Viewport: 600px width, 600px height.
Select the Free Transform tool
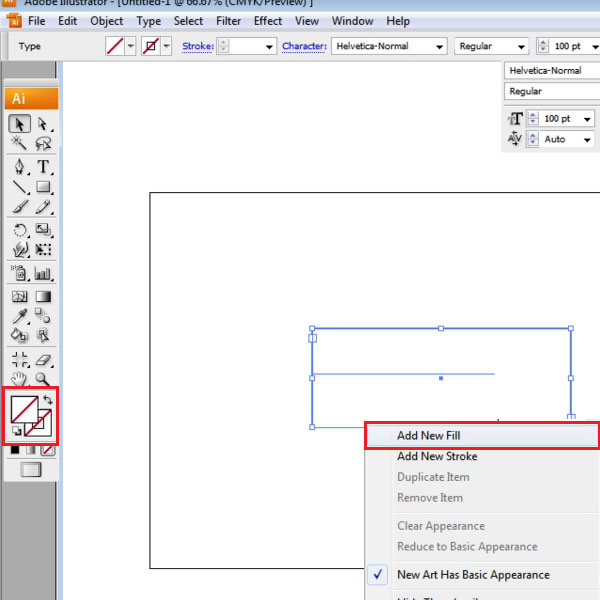click(x=43, y=249)
